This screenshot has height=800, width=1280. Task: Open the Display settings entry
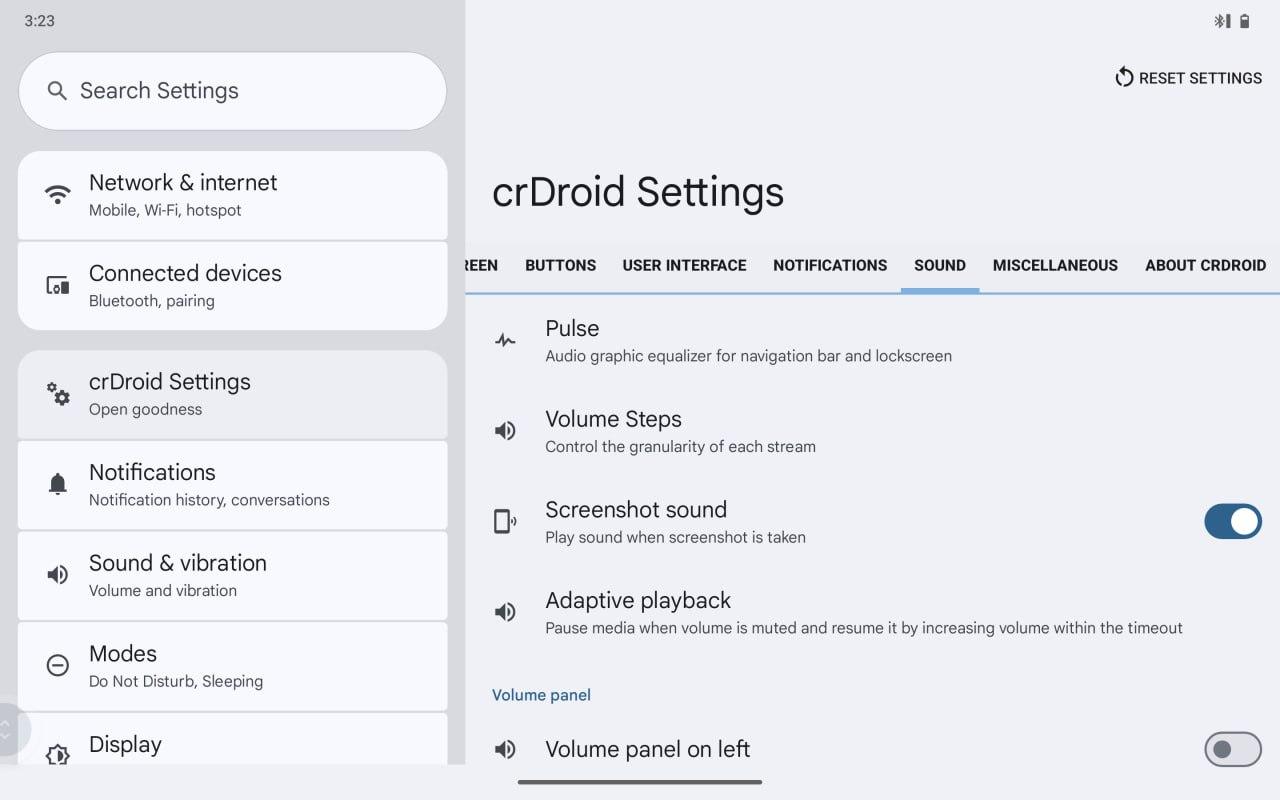coord(232,739)
